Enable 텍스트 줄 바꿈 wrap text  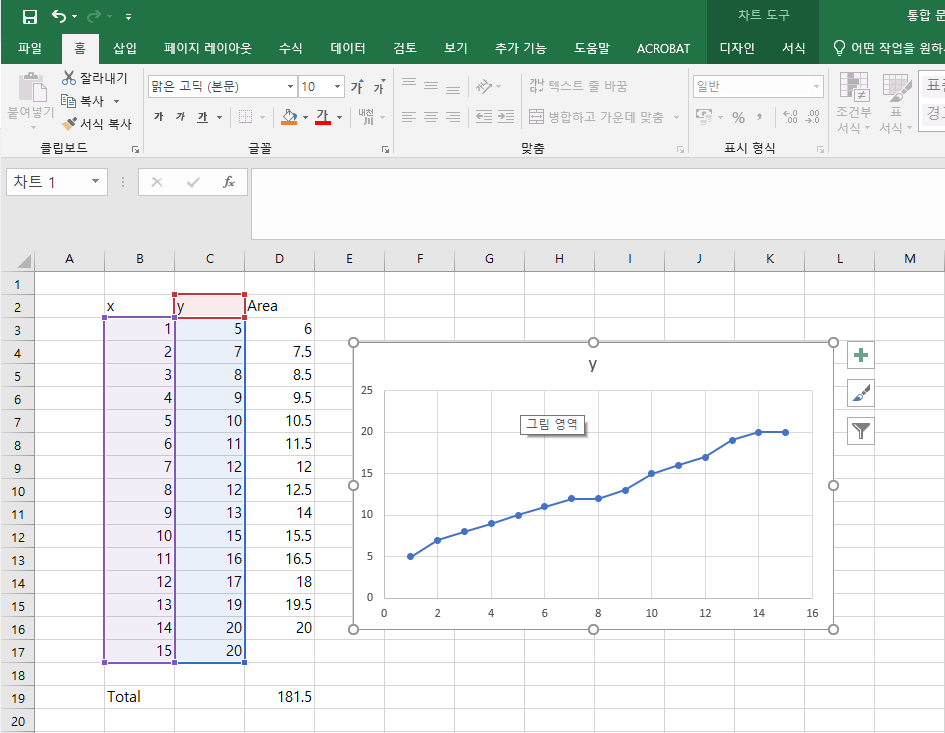tap(580, 86)
